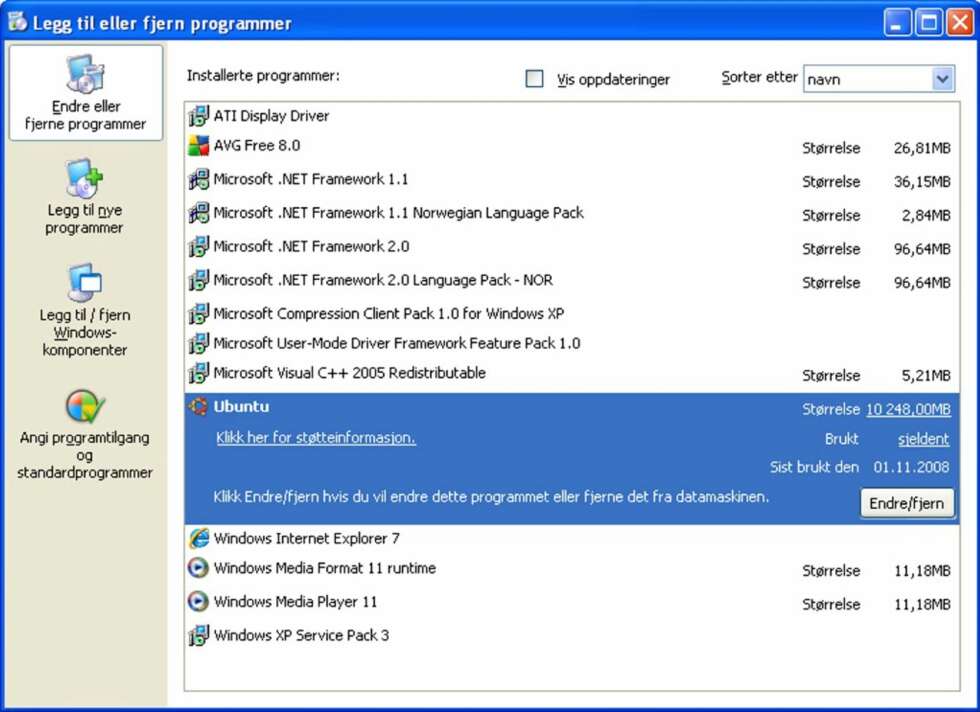
Task: Click the 'Ubuntu' program name
Action: click(x=241, y=407)
